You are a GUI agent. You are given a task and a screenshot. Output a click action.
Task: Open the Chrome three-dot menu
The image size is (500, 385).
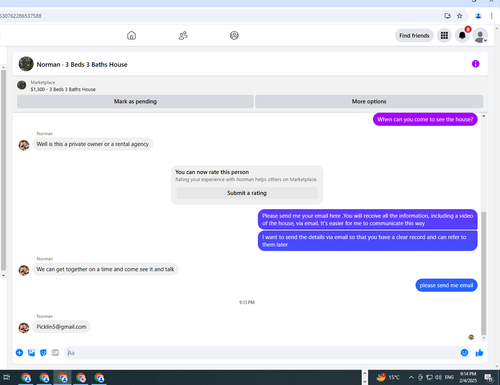tap(492, 16)
